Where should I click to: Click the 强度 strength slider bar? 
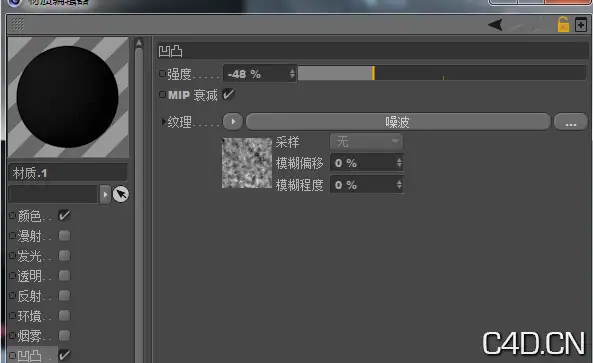(442, 73)
